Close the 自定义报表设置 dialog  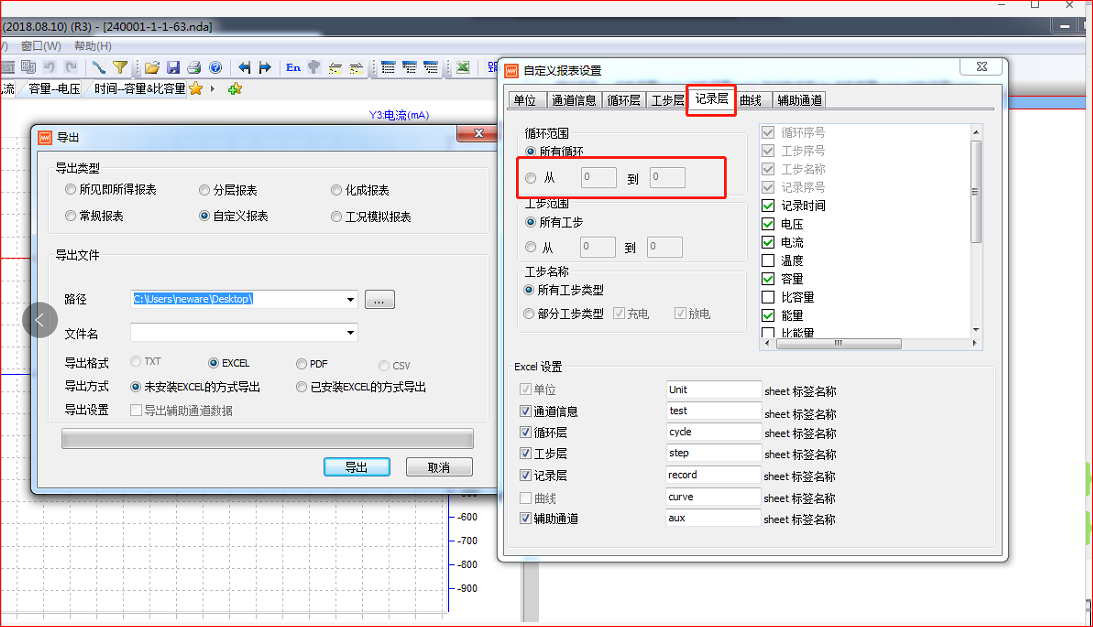pyautogui.click(x=981, y=66)
